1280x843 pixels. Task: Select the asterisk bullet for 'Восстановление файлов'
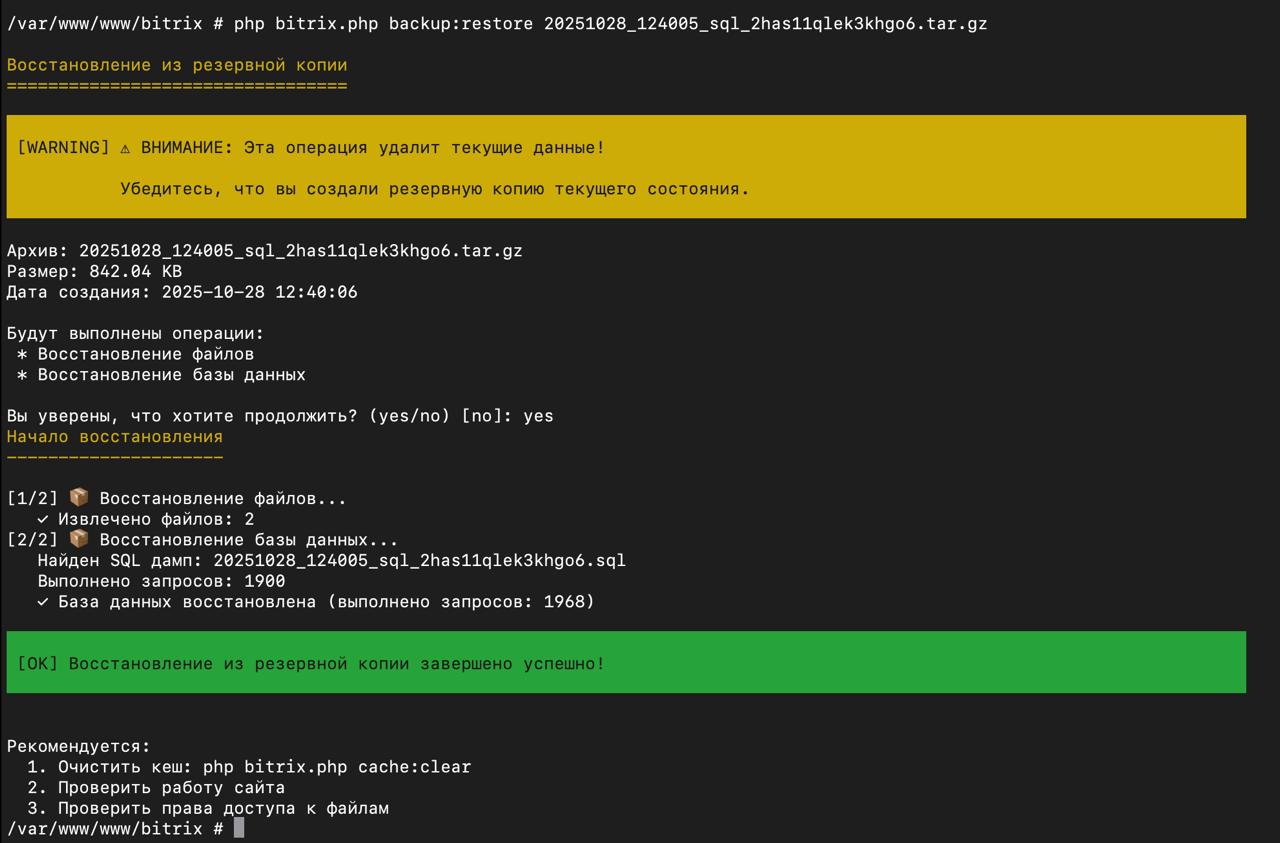[22, 352]
